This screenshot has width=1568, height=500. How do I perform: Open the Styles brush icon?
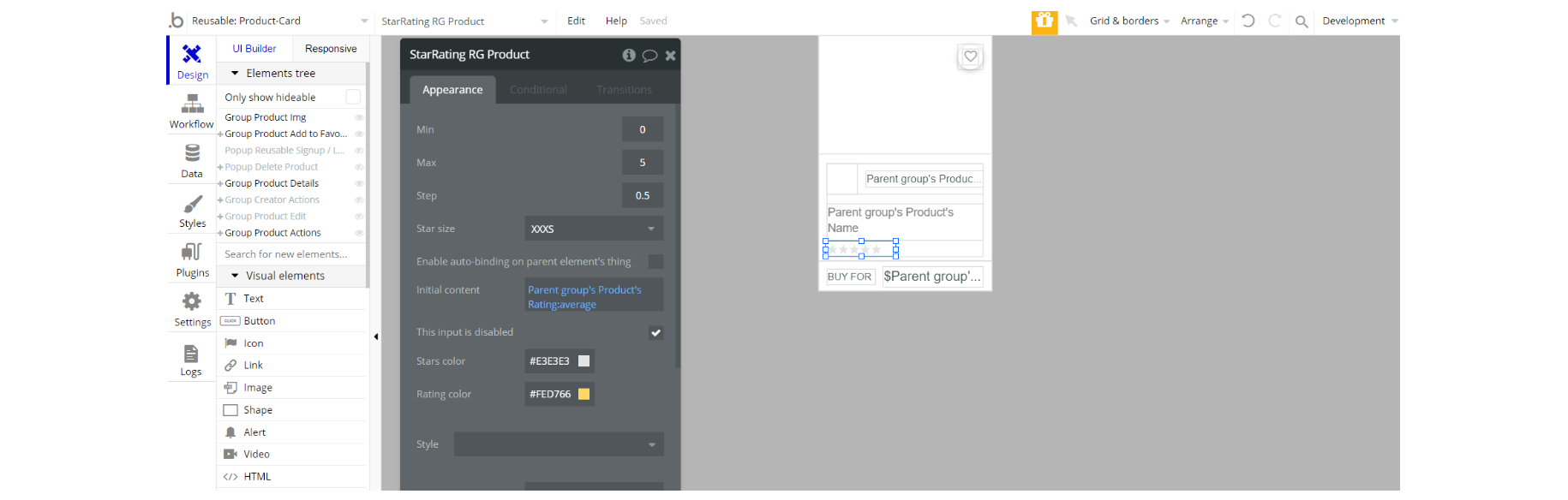(192, 204)
